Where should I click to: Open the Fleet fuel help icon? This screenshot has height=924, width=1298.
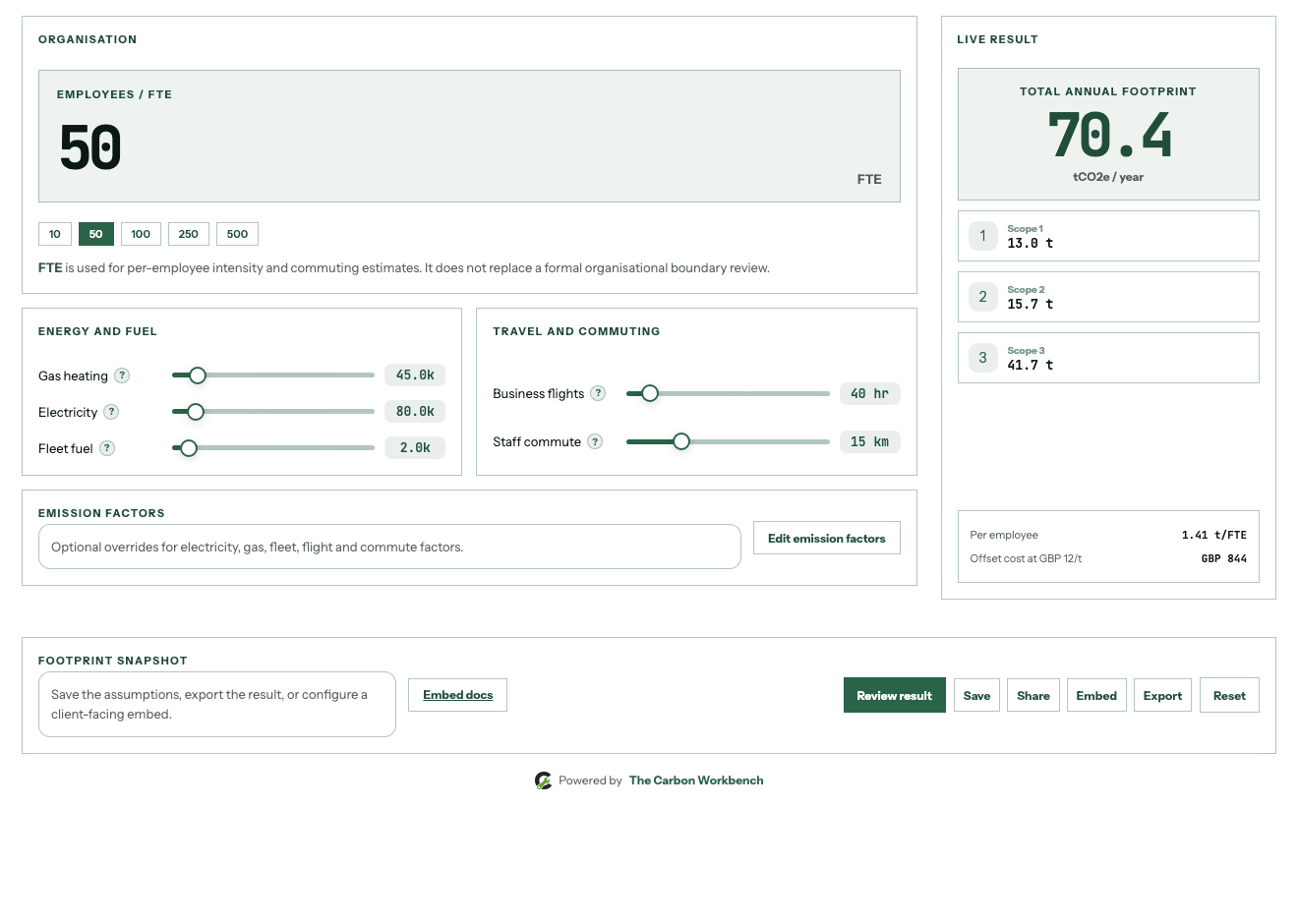(107, 448)
